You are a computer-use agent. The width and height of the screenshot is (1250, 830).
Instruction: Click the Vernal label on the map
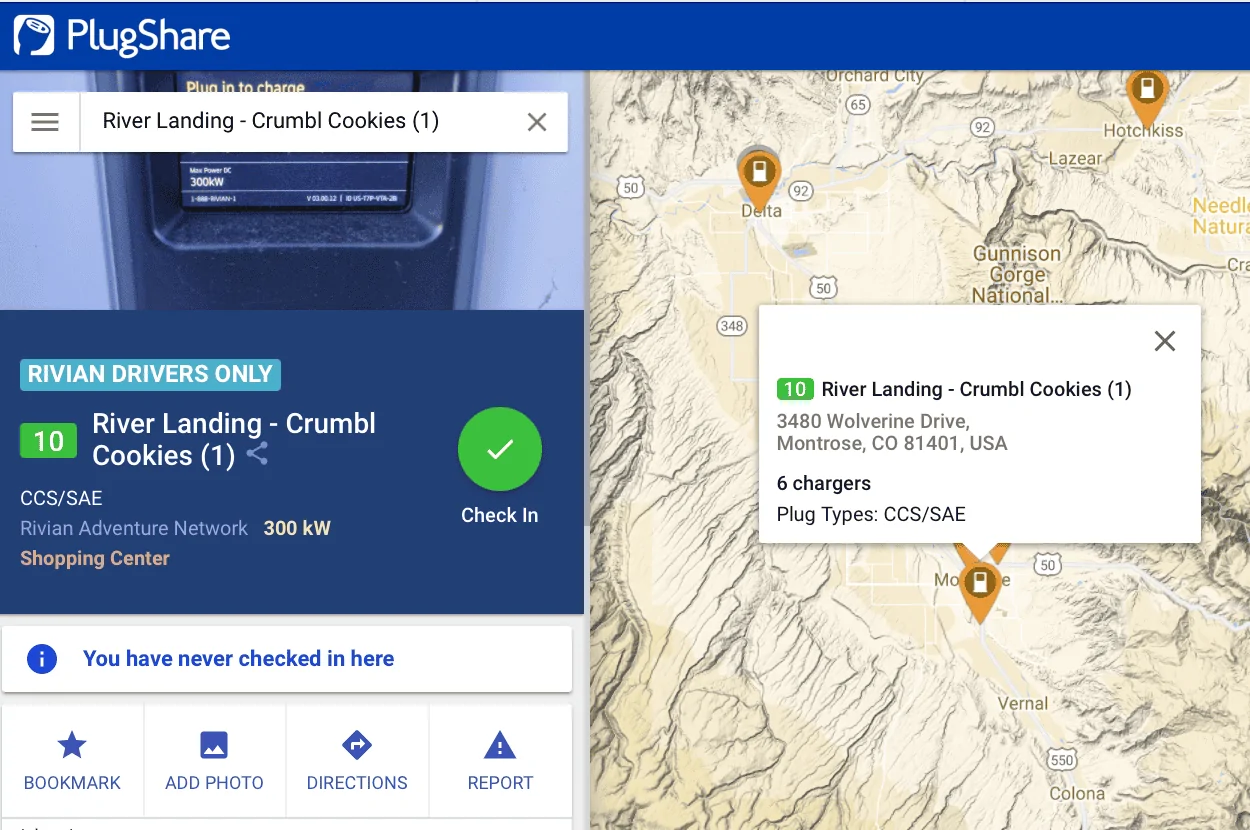[1023, 703]
